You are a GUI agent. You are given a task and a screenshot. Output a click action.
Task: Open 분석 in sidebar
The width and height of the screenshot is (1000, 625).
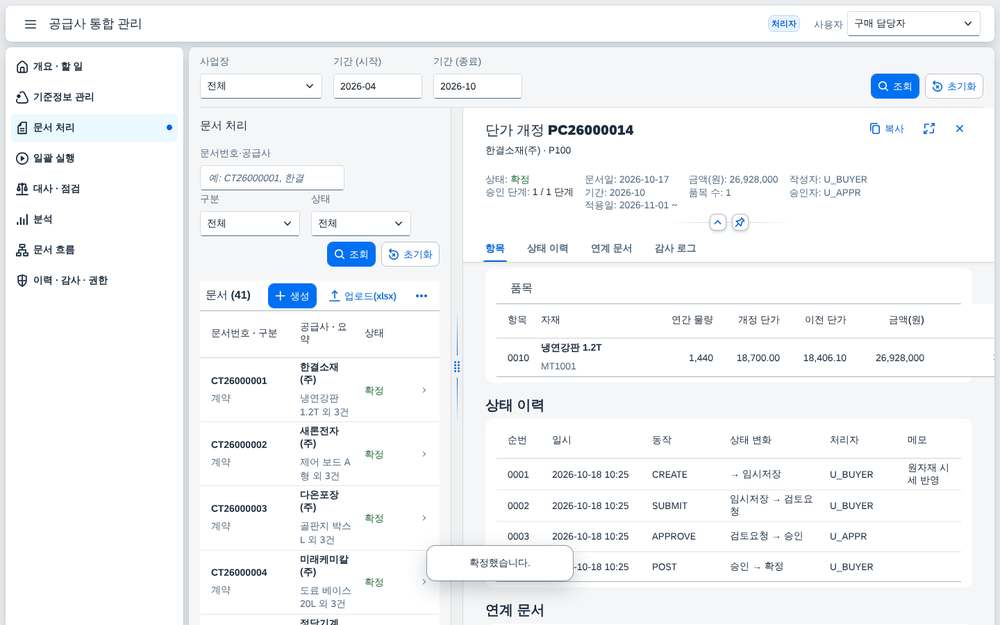pyautogui.click(x=94, y=219)
